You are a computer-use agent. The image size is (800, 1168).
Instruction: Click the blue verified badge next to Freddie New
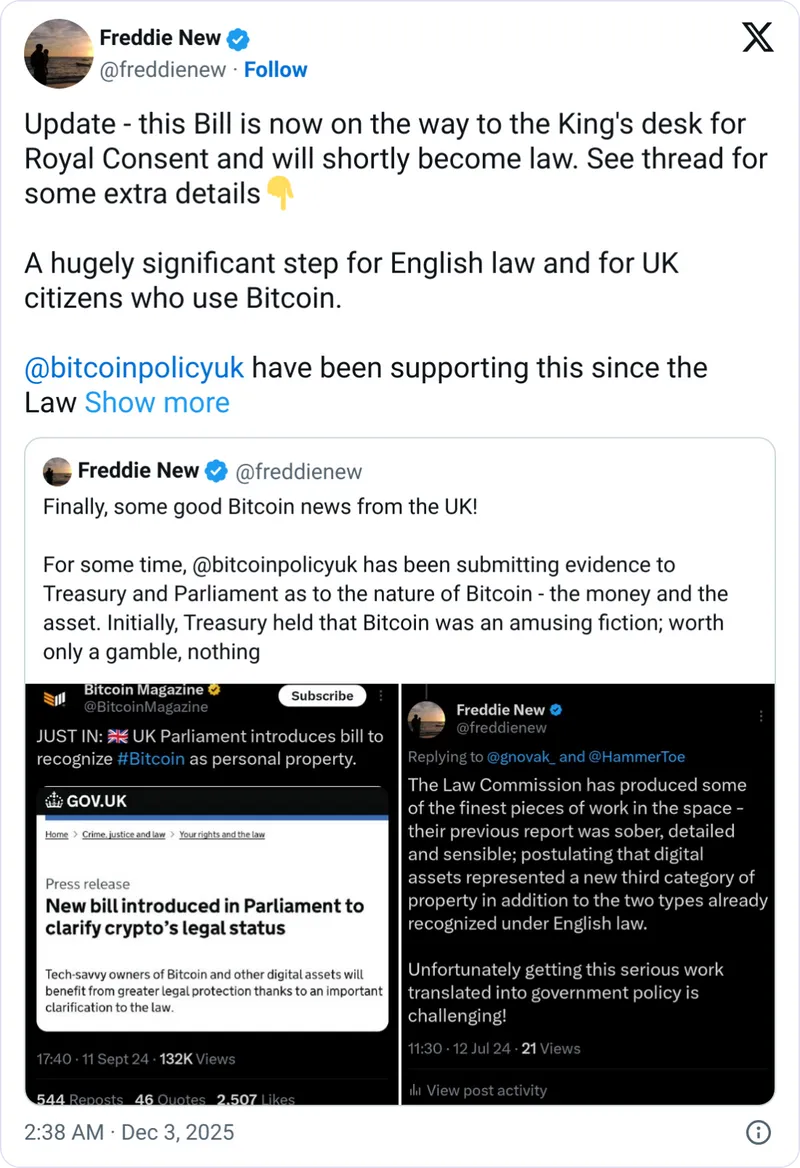tap(237, 38)
